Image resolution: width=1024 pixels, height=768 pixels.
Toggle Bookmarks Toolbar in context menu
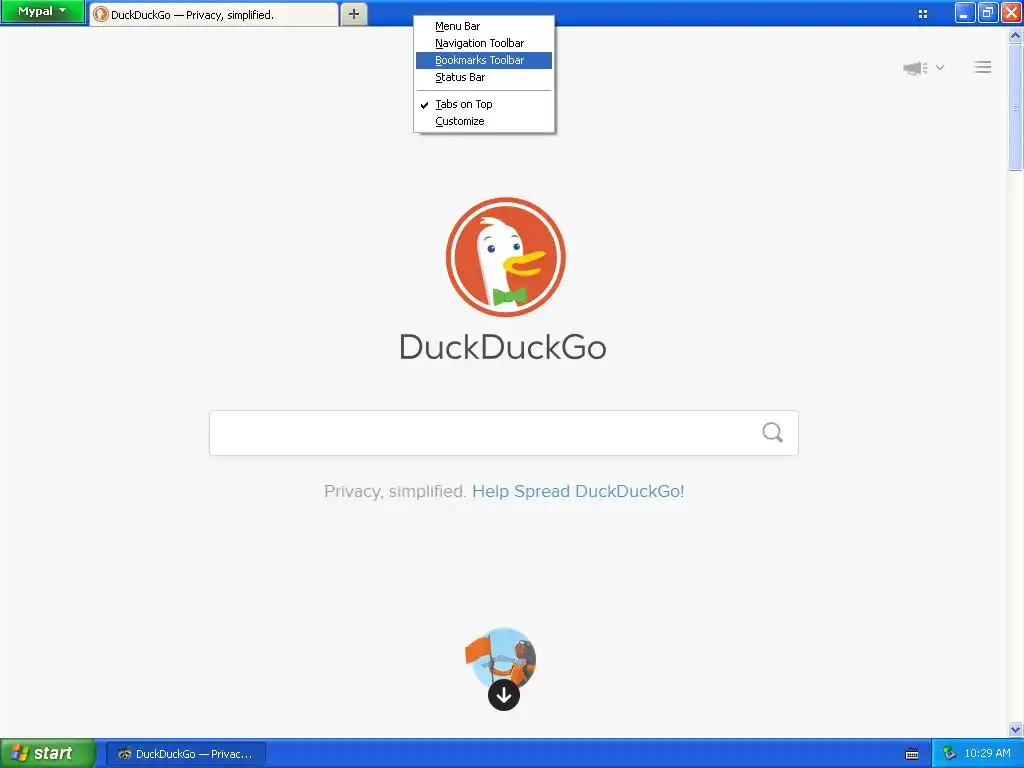[484, 60]
